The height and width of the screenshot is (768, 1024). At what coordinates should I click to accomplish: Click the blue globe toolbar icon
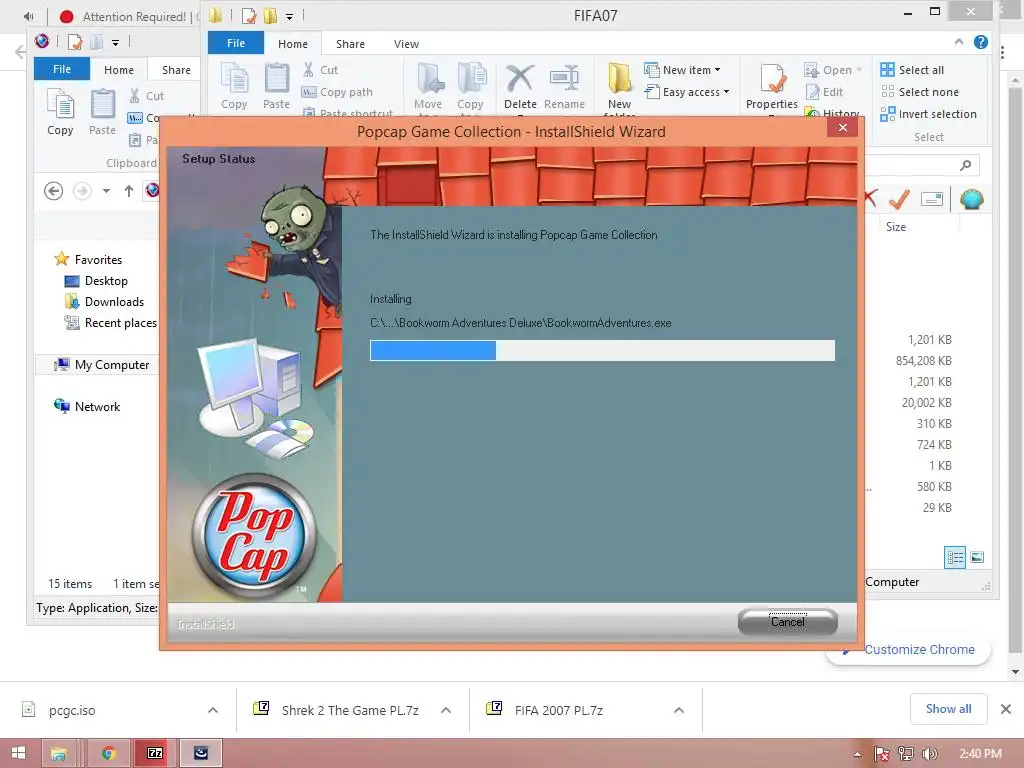tap(972, 199)
